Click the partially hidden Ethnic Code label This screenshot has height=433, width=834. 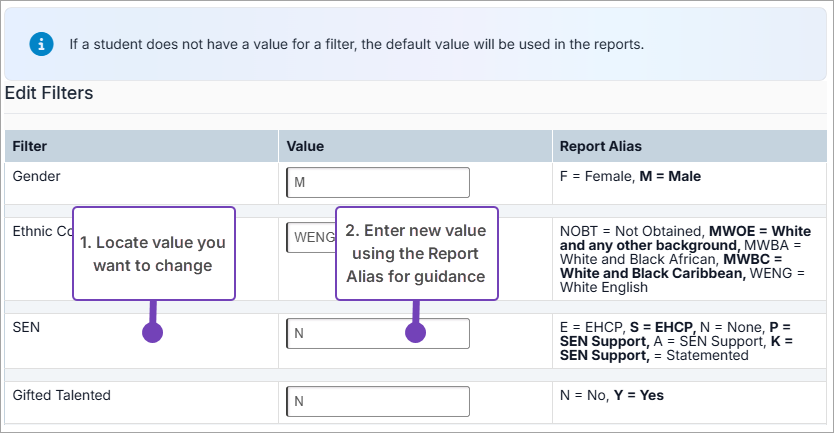click(40, 231)
